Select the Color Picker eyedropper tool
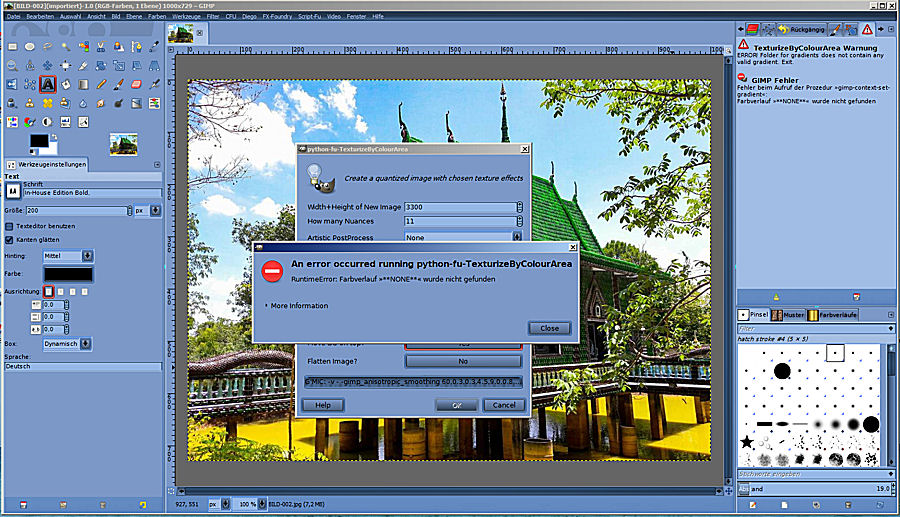This screenshot has height=517, width=900. (x=154, y=46)
